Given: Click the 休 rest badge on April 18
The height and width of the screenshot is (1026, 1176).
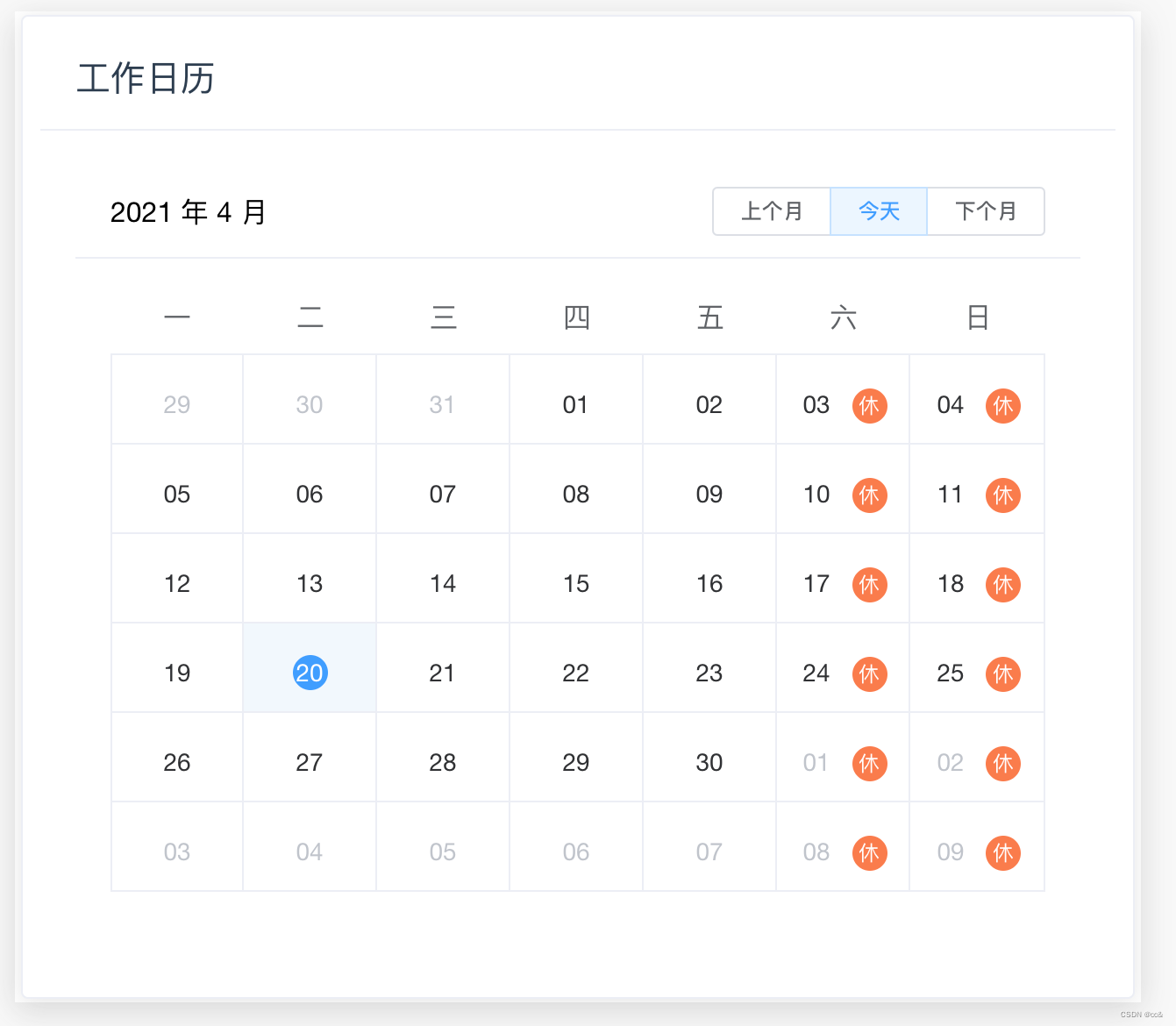Looking at the screenshot, I should [1003, 585].
